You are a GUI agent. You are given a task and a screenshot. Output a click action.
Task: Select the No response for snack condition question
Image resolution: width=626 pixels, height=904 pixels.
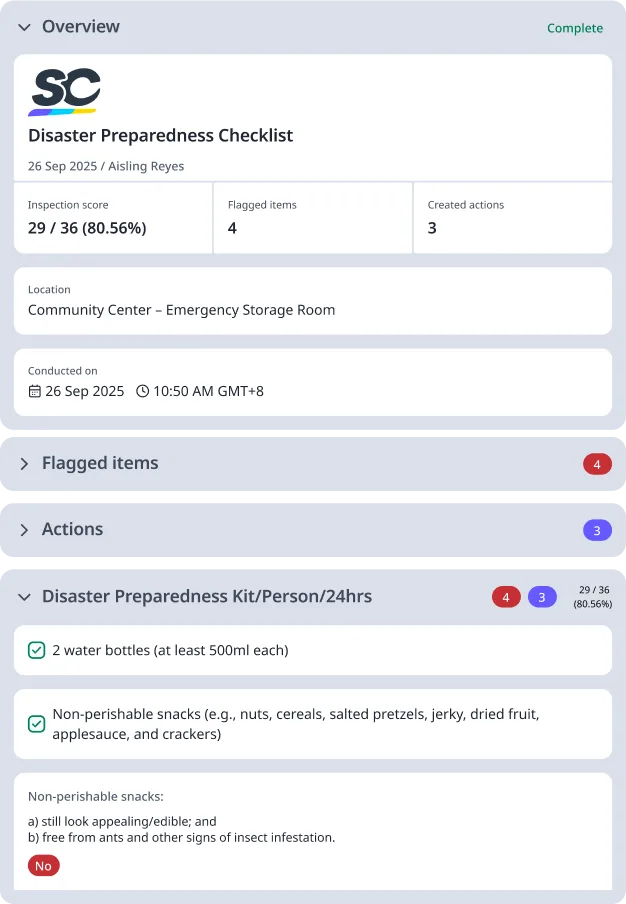tap(43, 866)
